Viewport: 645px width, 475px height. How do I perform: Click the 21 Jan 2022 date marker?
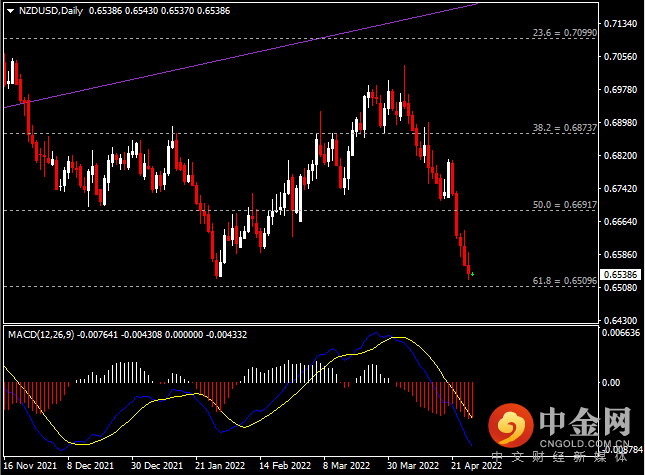pos(220,466)
